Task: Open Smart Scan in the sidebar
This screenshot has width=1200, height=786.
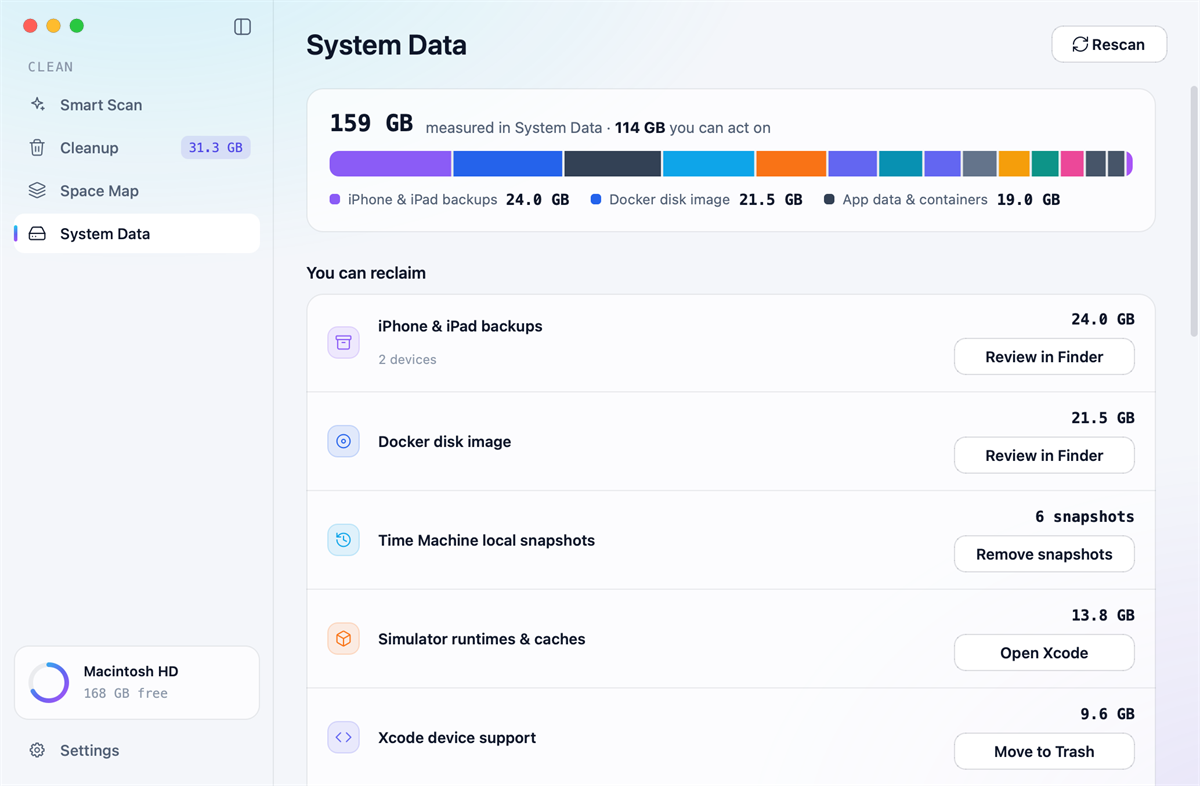Action: point(137,105)
